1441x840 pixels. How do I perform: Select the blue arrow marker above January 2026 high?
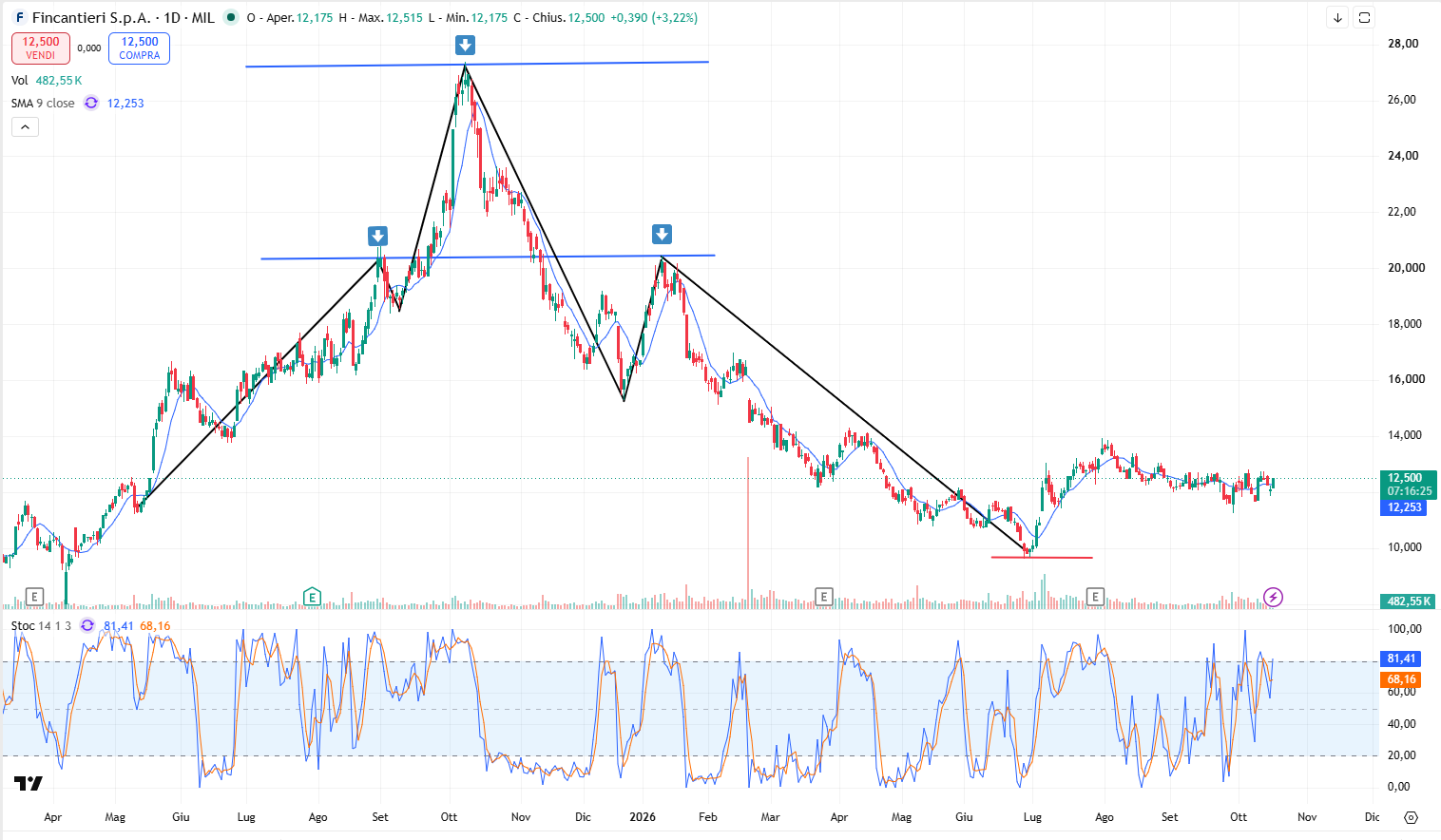[663, 234]
